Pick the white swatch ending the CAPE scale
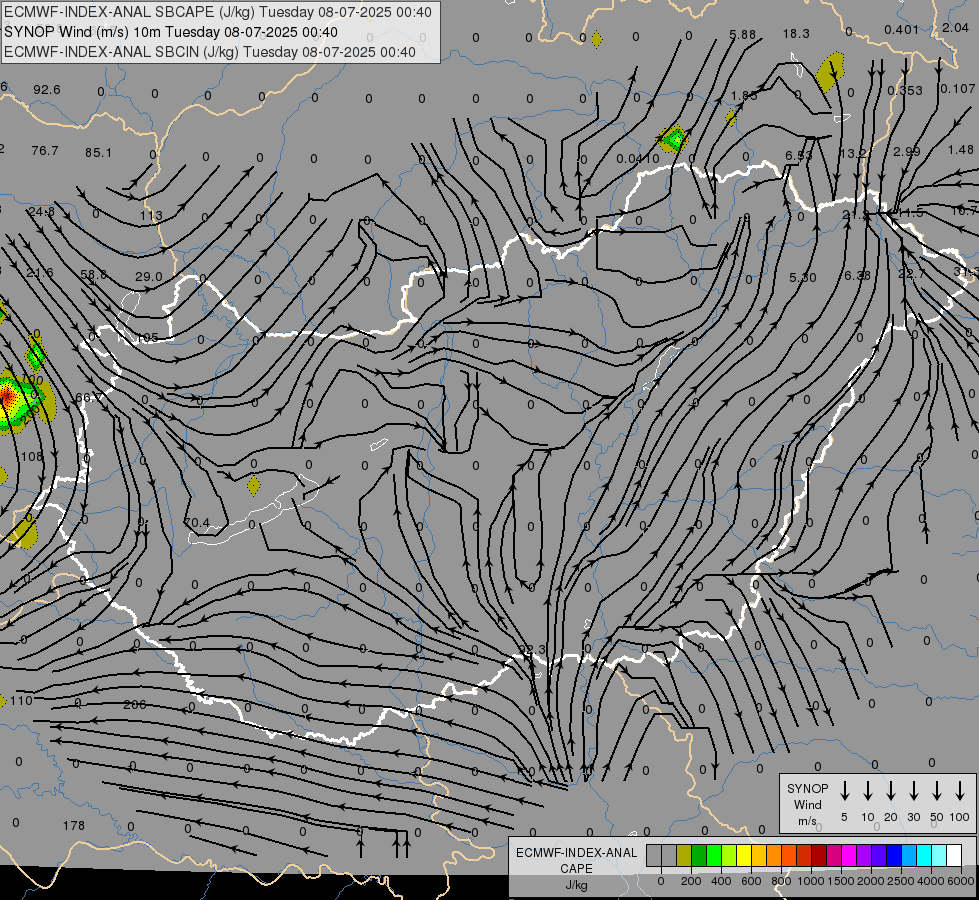Image resolution: width=979 pixels, height=900 pixels. point(953,856)
